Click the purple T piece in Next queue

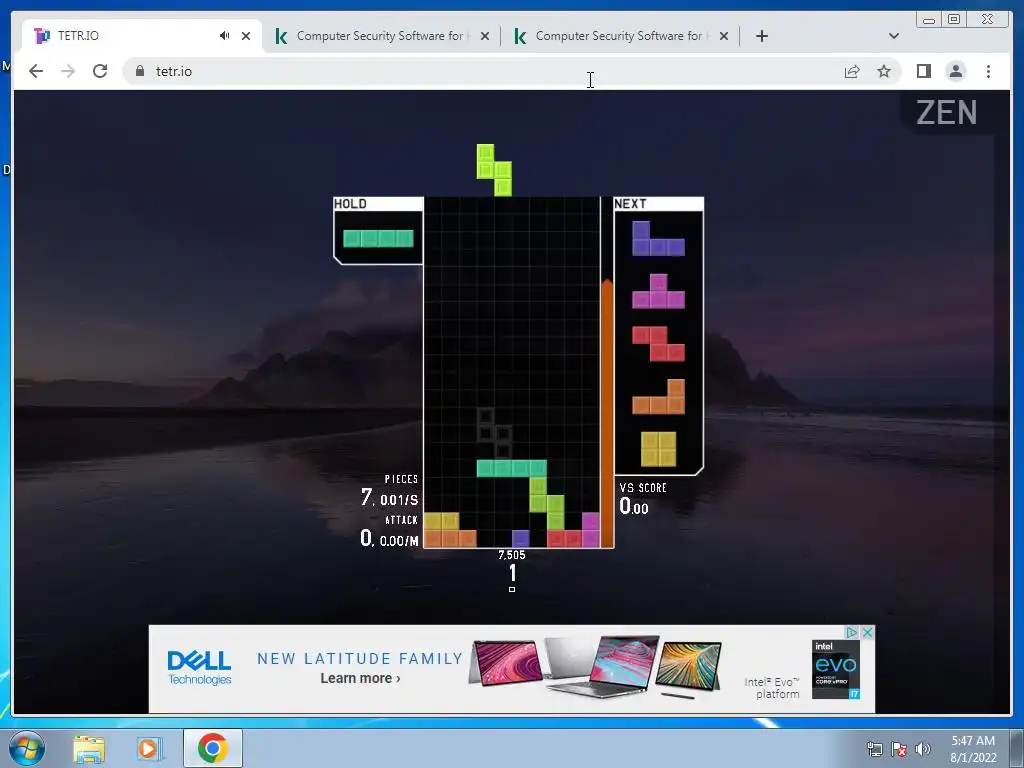pyautogui.click(x=658, y=291)
